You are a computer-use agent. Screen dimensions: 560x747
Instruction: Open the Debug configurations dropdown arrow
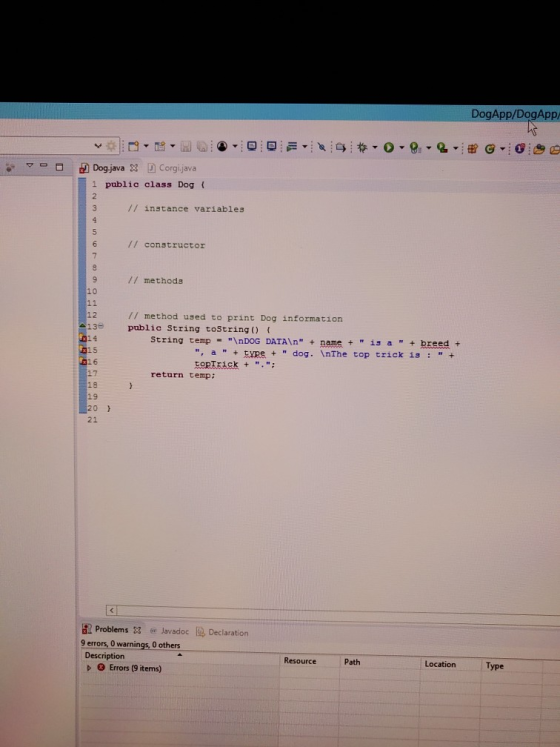(x=375, y=148)
